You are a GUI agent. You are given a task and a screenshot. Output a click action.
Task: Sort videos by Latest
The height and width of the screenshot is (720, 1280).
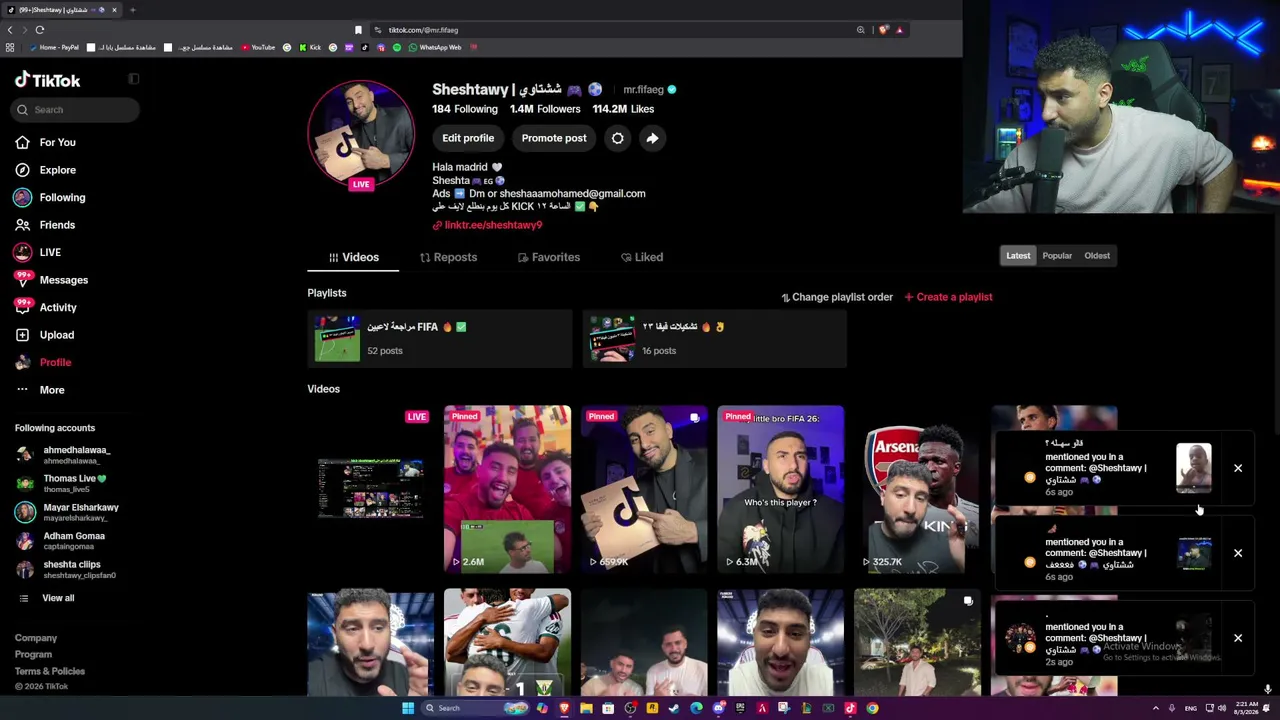coord(1018,256)
